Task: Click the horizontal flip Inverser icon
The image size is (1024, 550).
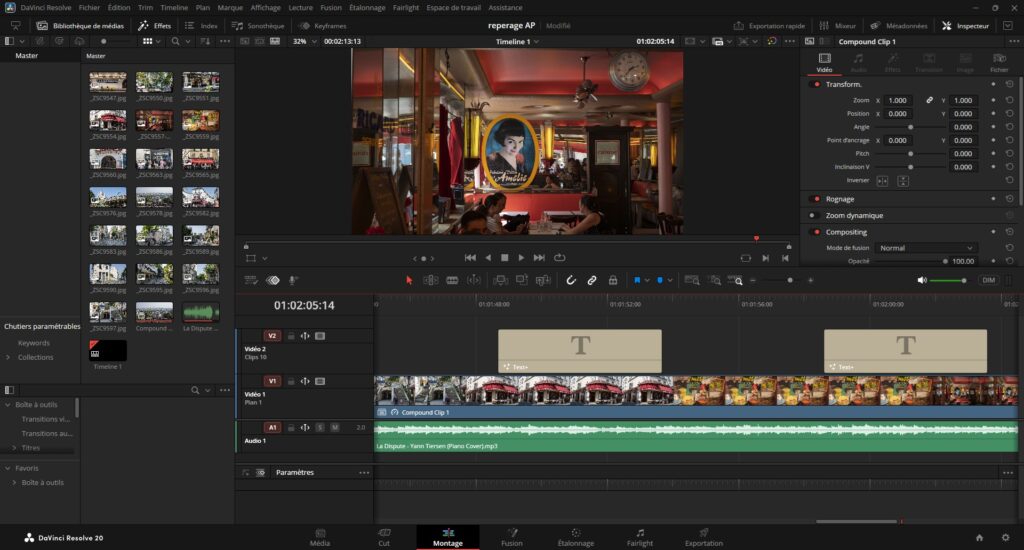Action: 882,181
